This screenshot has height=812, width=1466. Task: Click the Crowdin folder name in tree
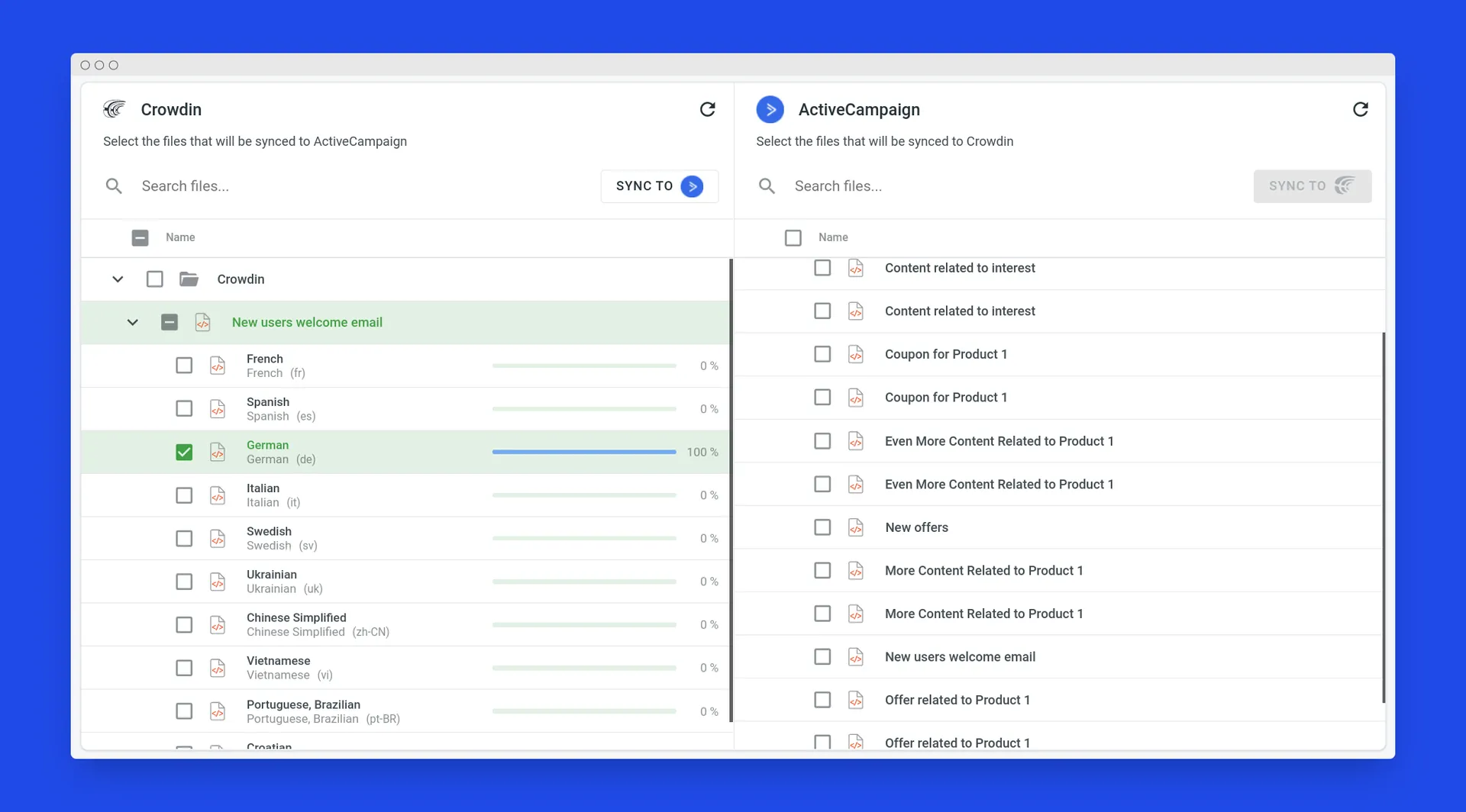[x=241, y=279]
